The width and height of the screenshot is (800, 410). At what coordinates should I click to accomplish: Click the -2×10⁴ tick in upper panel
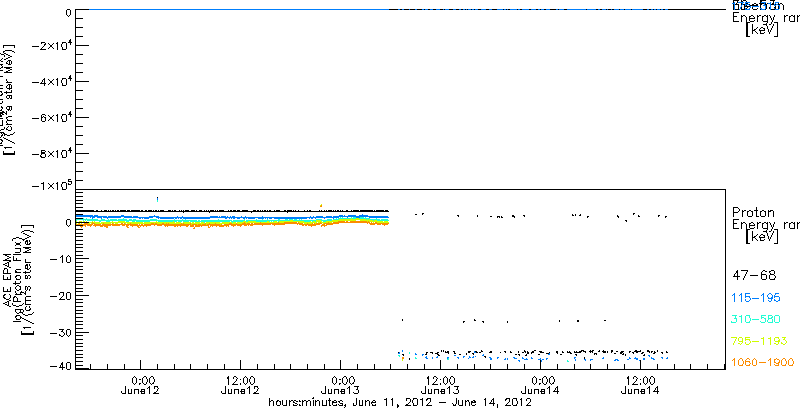[50, 45]
